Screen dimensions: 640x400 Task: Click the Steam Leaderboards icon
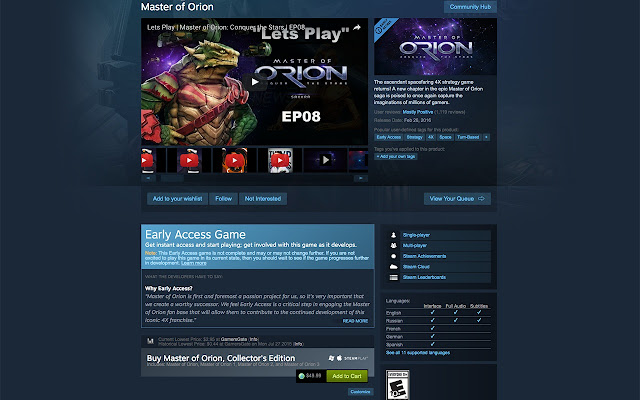393,277
